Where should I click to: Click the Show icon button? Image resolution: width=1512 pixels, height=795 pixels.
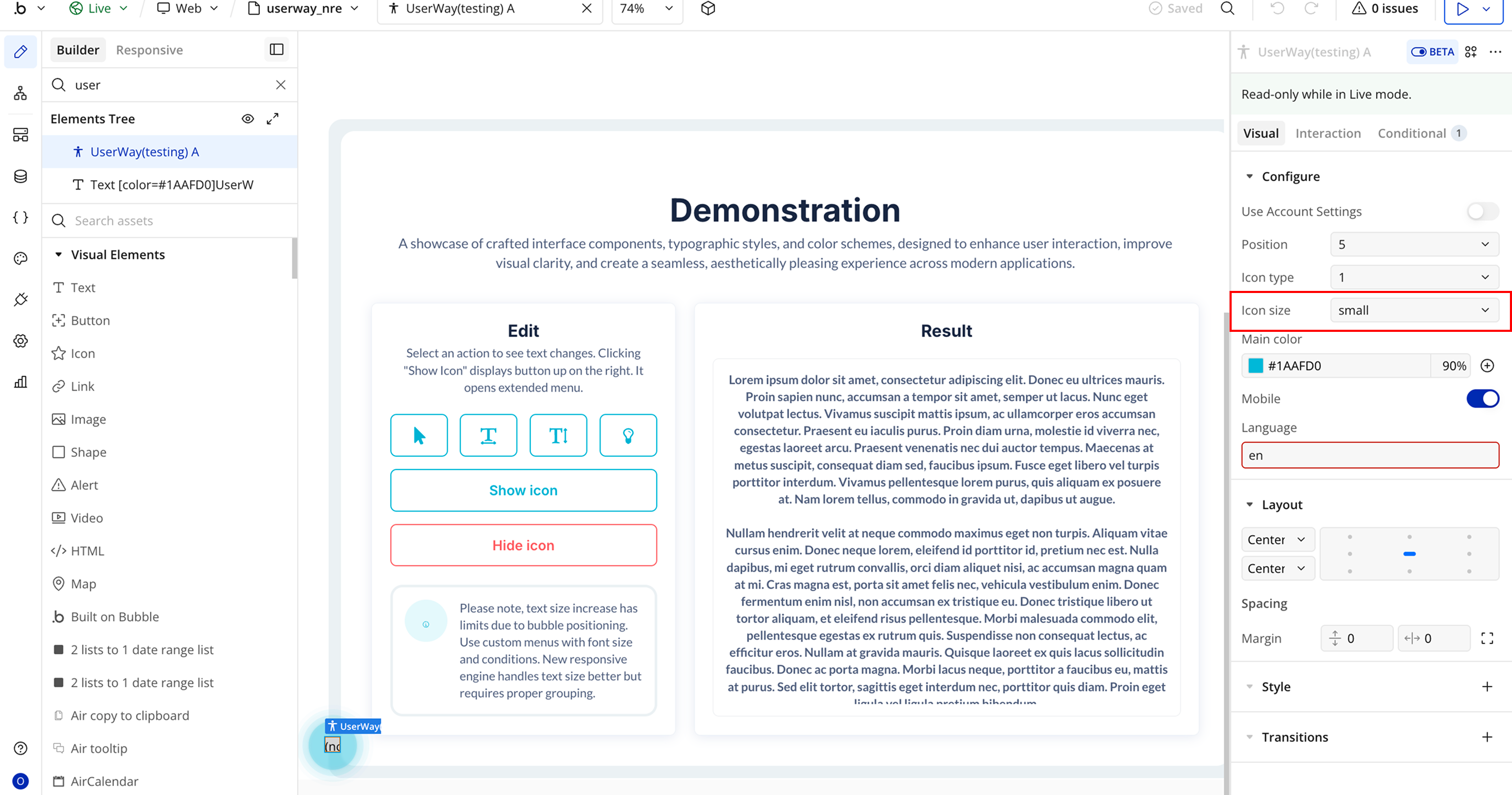tap(523, 490)
